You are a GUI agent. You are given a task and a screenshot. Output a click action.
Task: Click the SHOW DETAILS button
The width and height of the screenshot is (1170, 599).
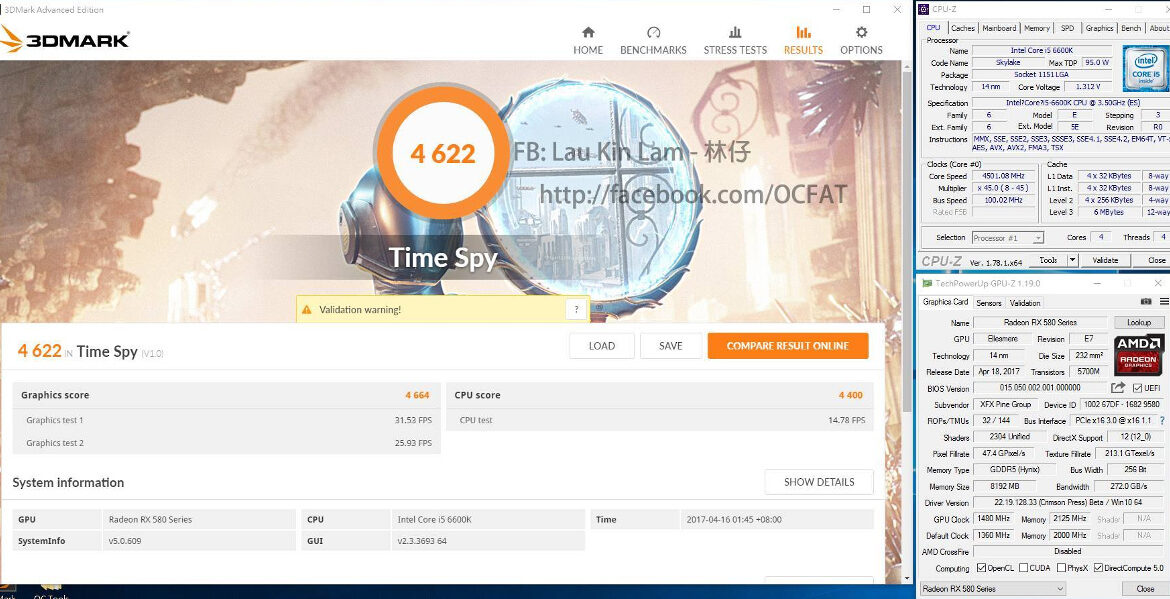point(818,482)
